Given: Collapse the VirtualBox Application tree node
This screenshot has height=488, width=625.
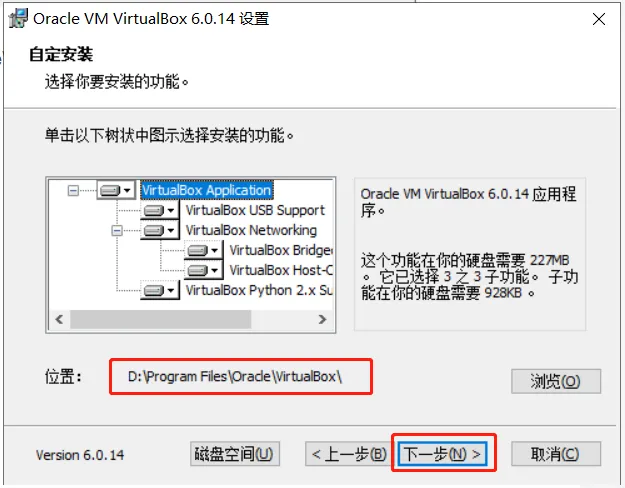Looking at the screenshot, I should pyautogui.click(x=73, y=190).
